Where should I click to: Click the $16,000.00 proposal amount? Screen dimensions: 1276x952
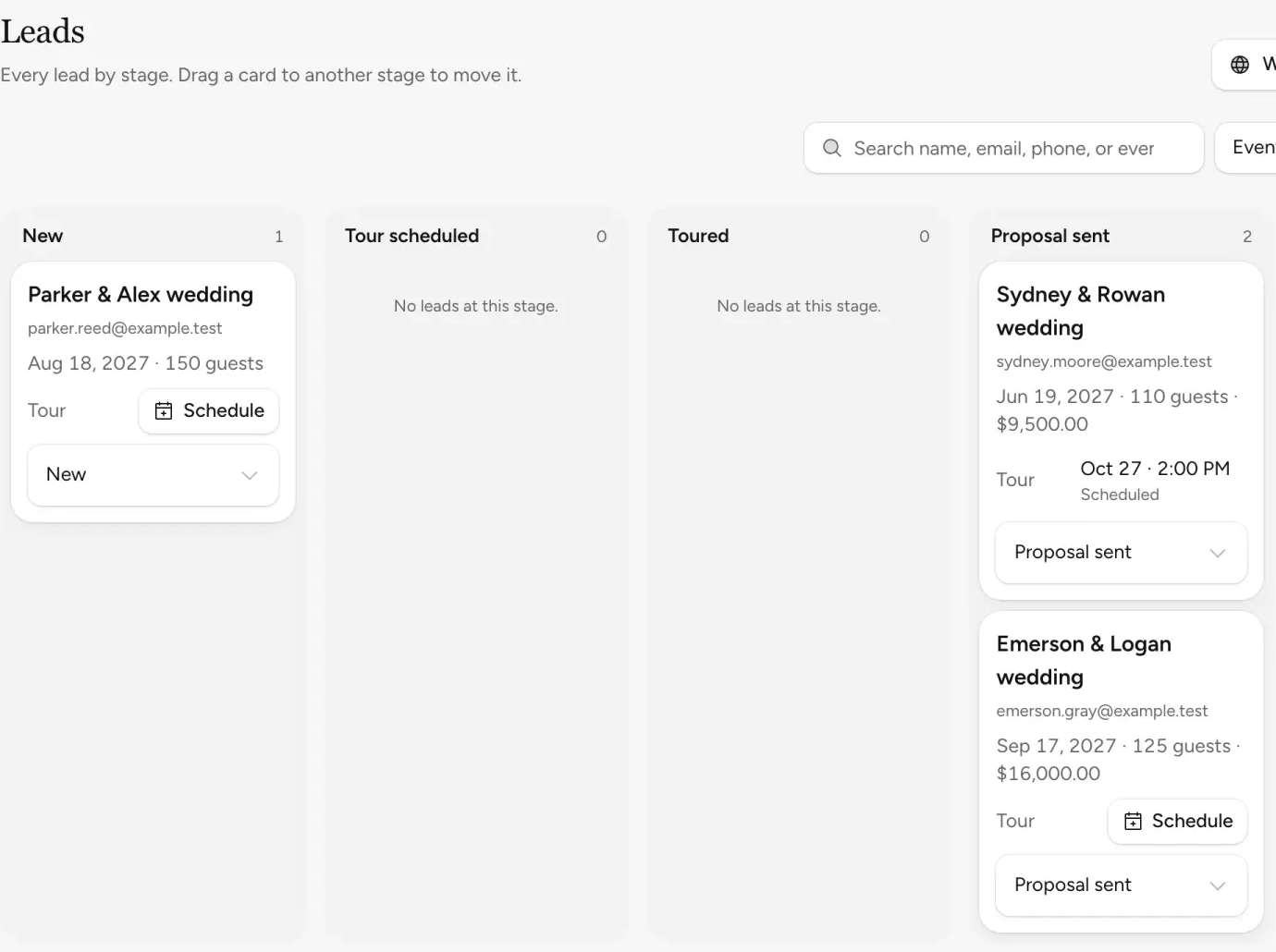[x=1049, y=775]
